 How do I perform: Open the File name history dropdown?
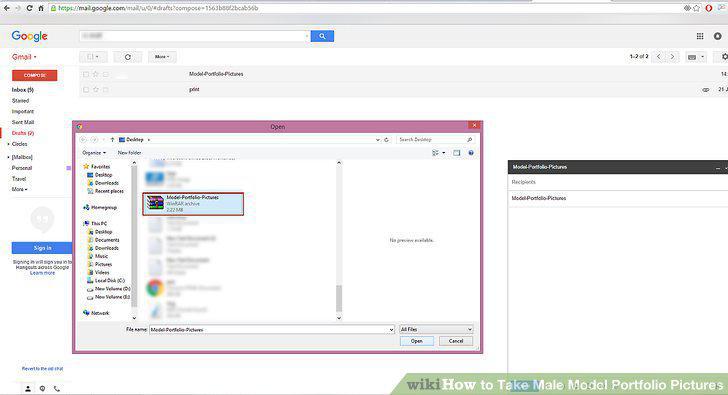point(391,329)
